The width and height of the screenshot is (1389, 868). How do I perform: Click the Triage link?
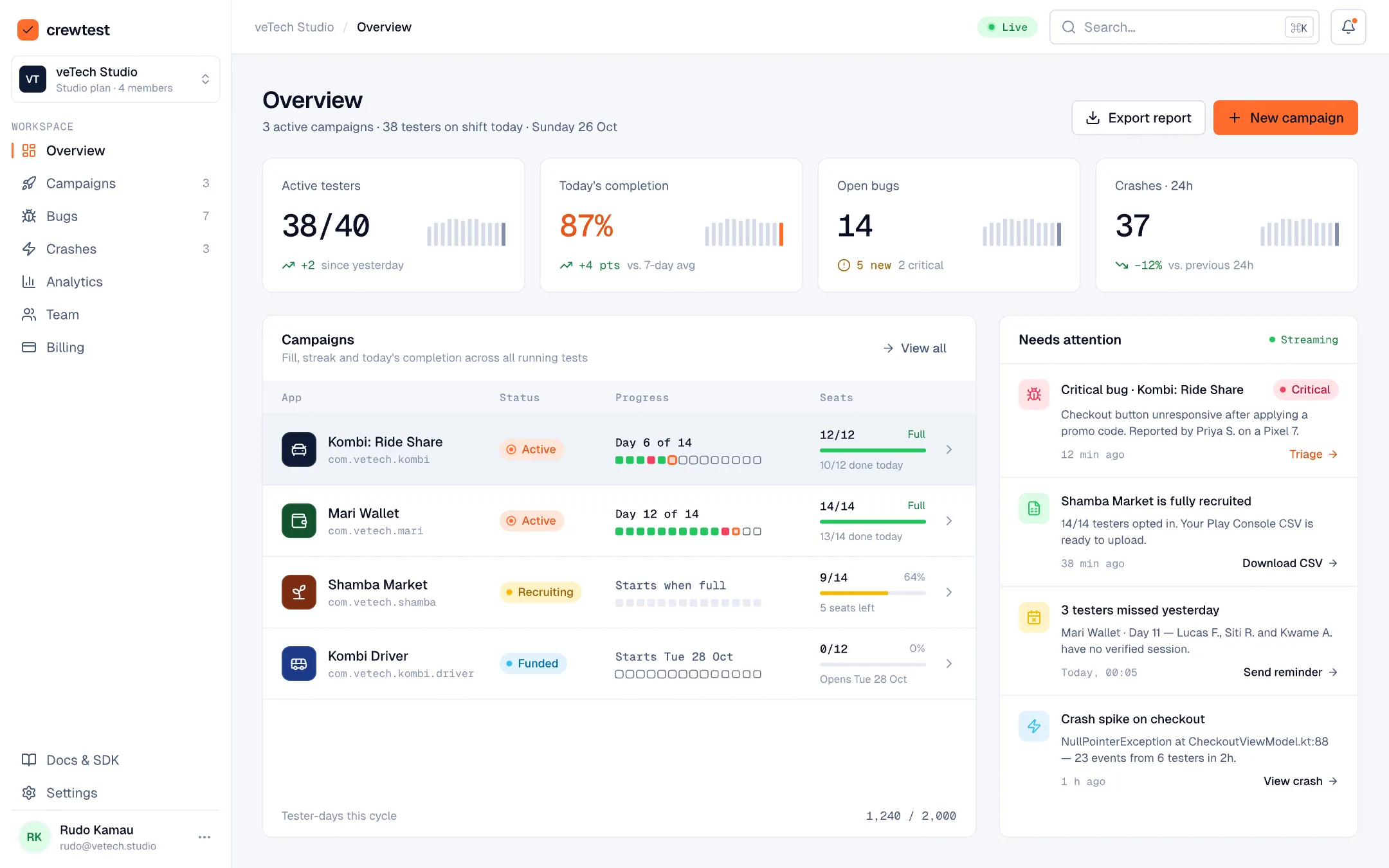click(x=1313, y=454)
